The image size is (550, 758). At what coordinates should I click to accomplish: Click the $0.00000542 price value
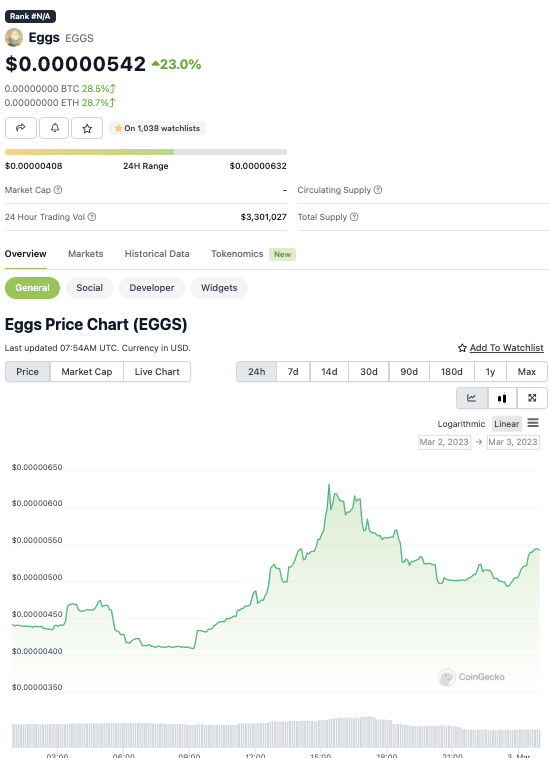(x=75, y=64)
